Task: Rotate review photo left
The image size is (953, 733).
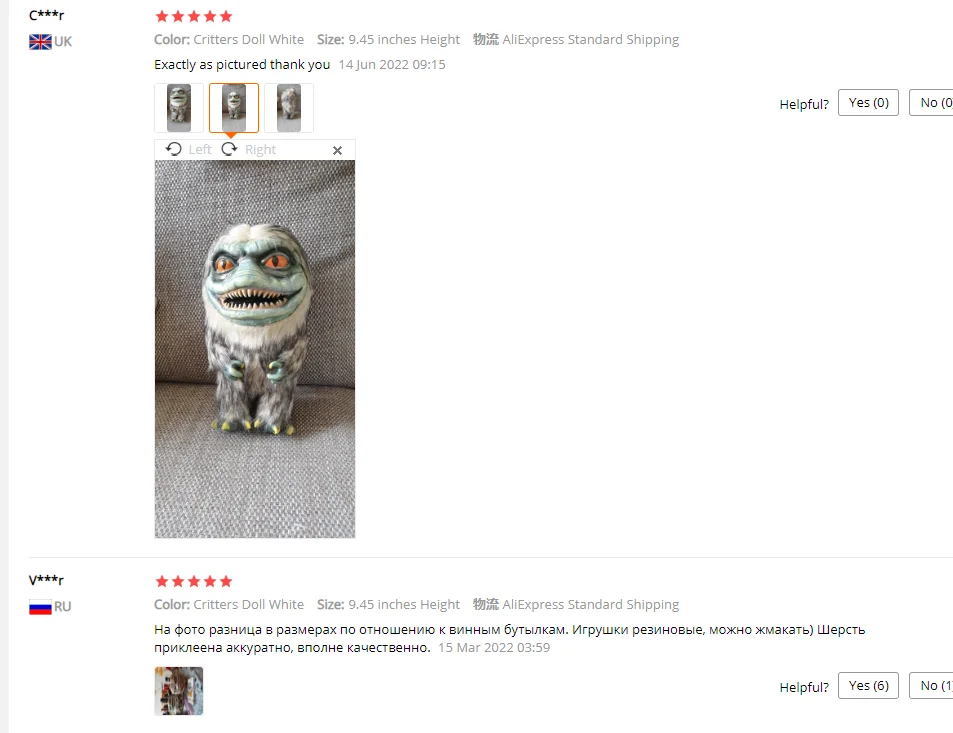Action: (174, 149)
